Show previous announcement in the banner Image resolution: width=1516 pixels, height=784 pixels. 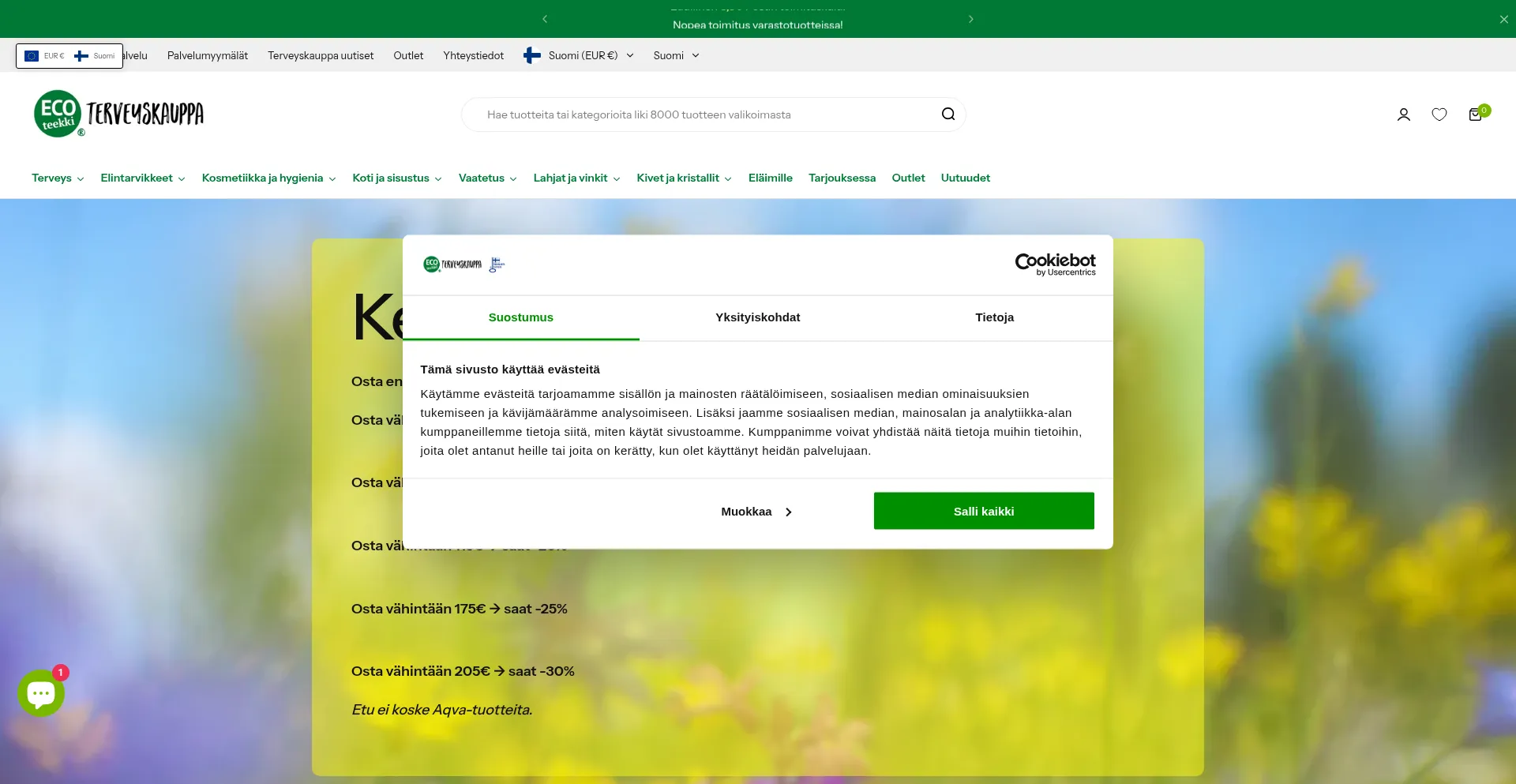[x=545, y=19]
